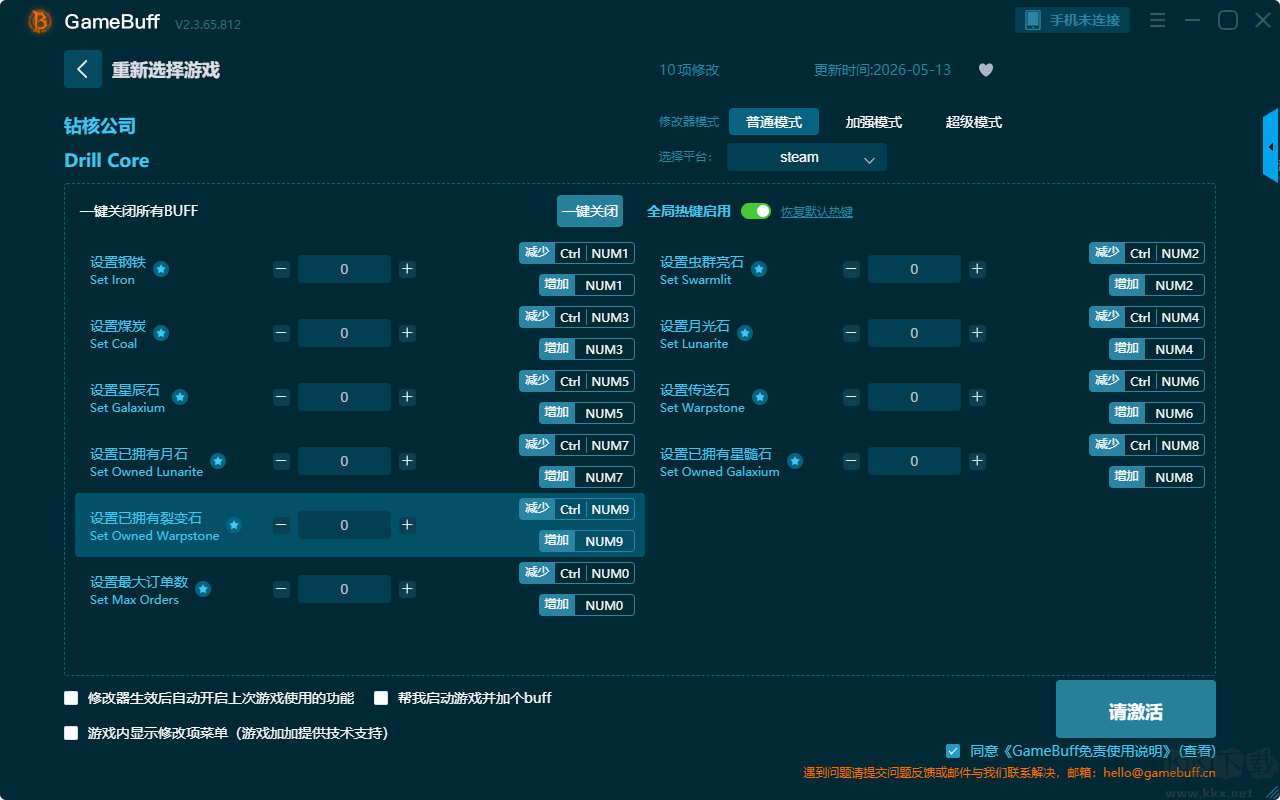Click the 10项修改 modifications count text
This screenshot has height=800, width=1280.
tap(689, 70)
